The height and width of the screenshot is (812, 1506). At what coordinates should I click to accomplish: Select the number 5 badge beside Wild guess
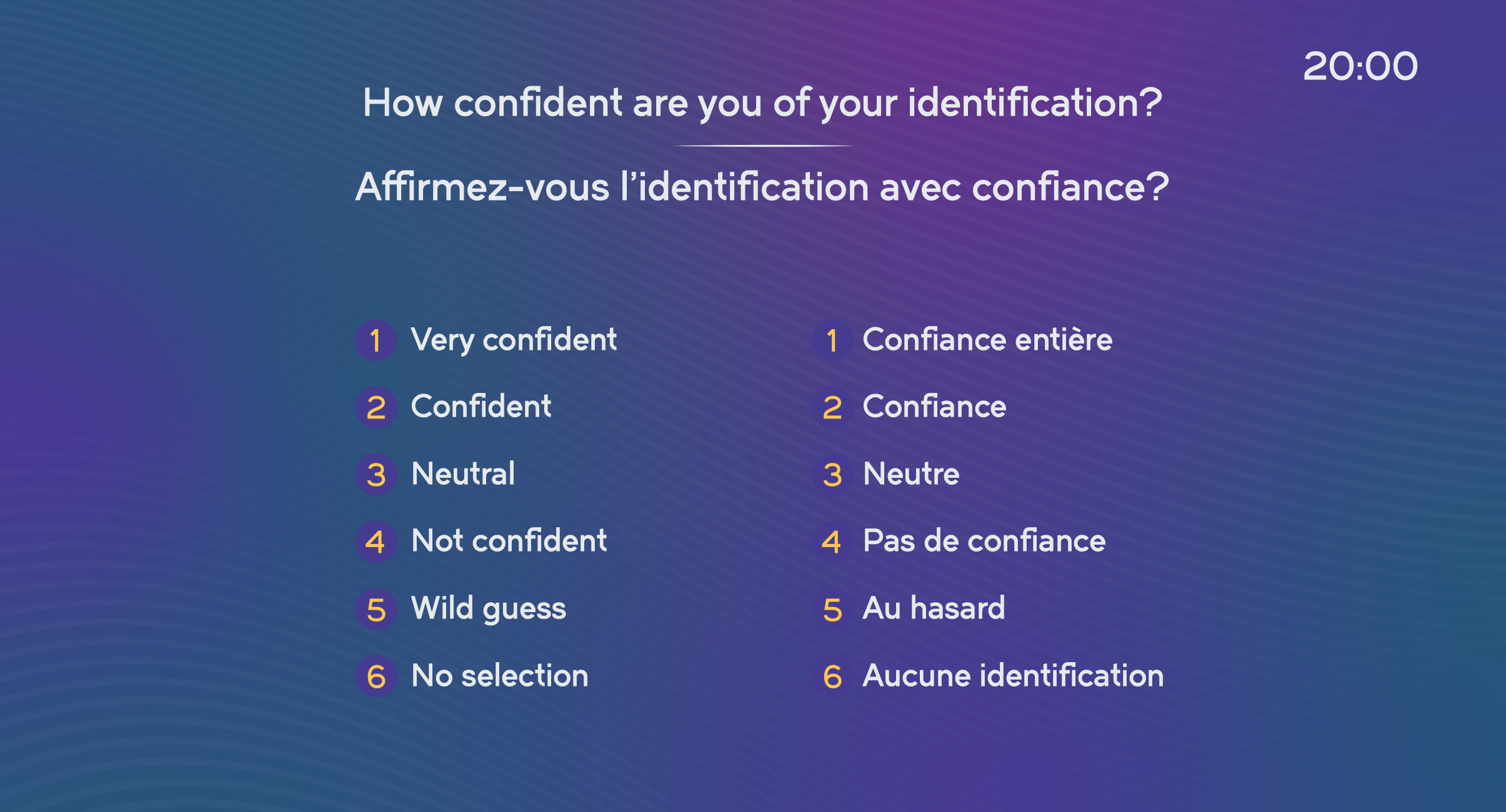(x=376, y=610)
